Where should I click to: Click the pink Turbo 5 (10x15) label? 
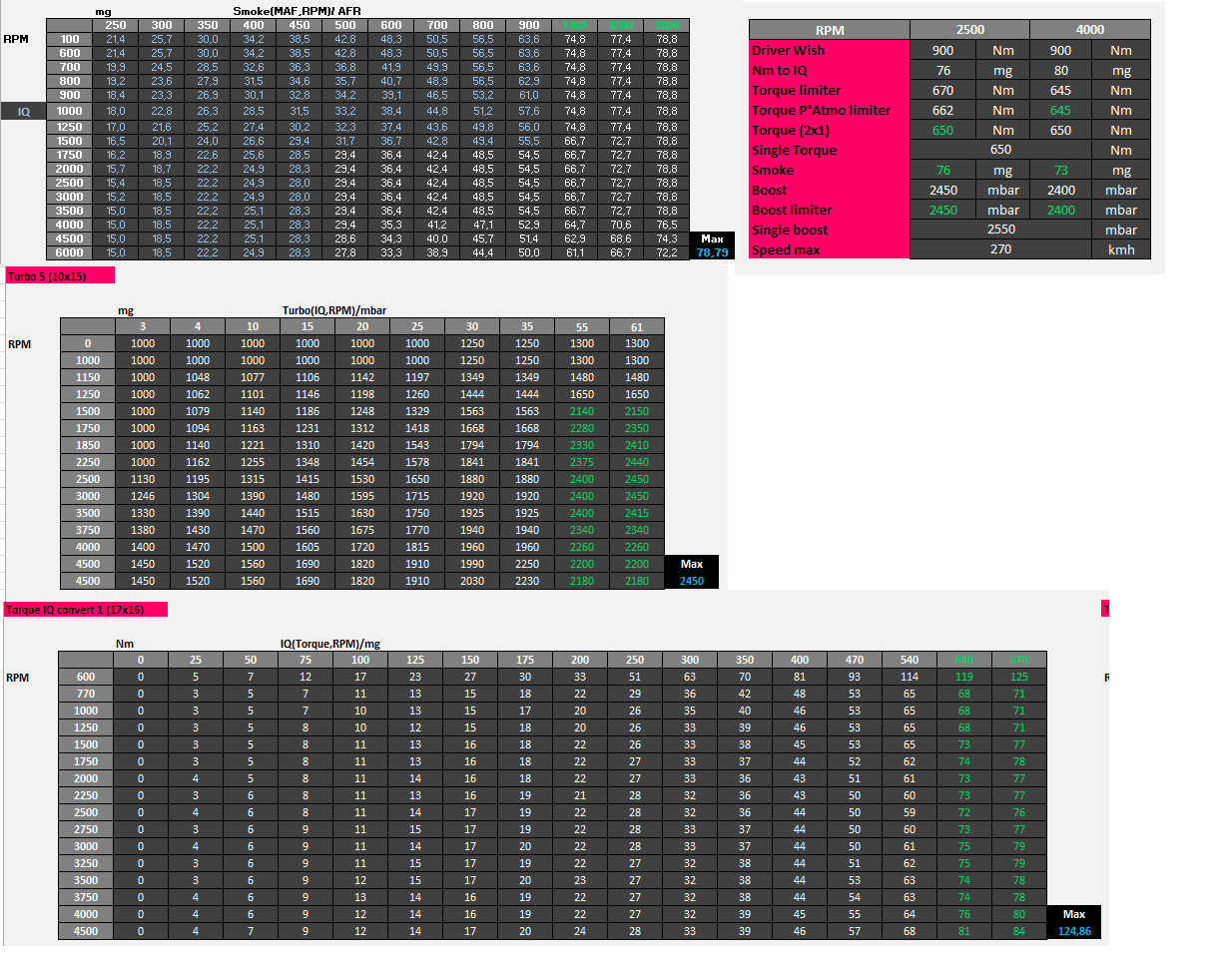click(60, 276)
